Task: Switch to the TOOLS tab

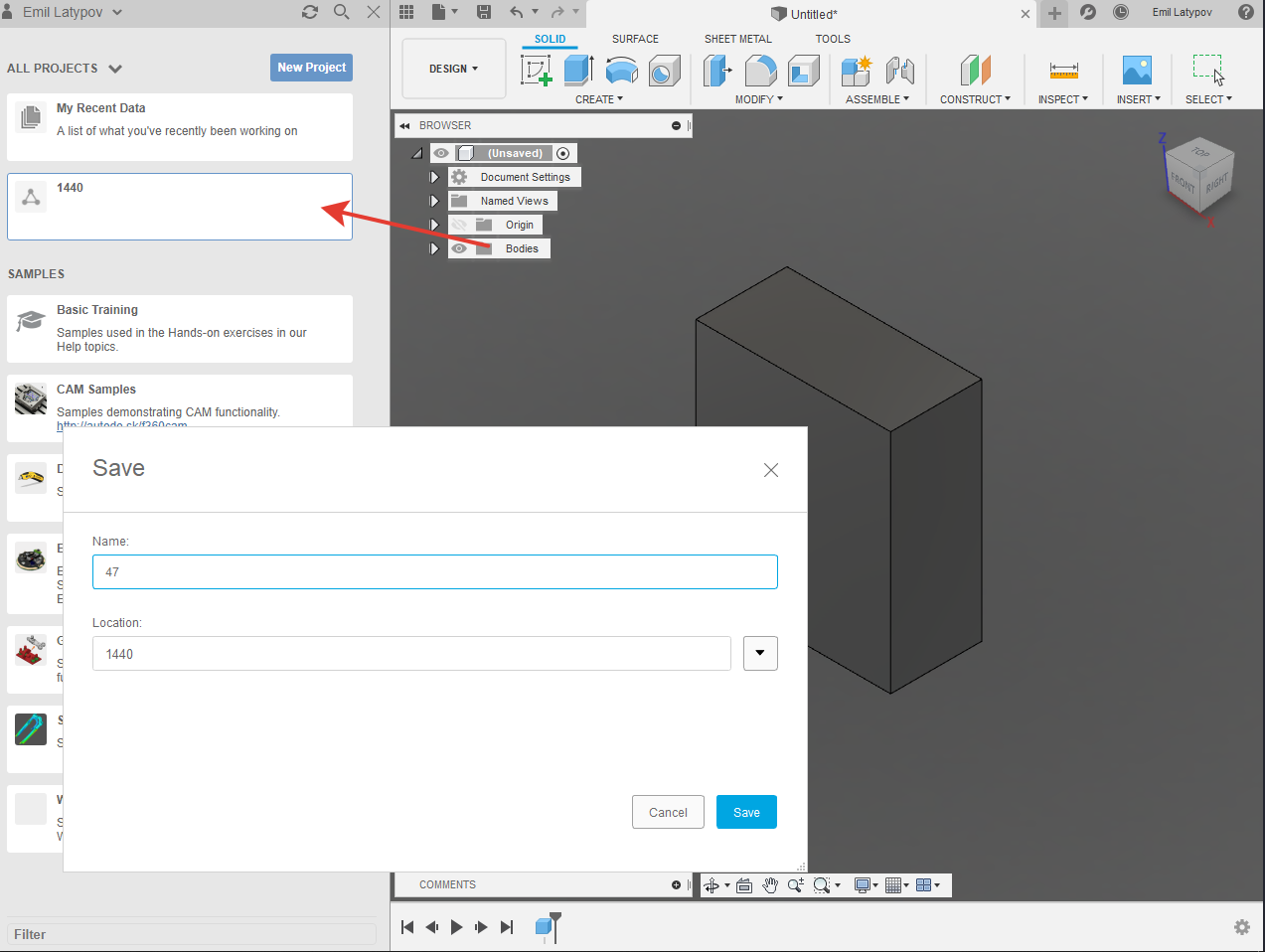Action: (x=833, y=39)
